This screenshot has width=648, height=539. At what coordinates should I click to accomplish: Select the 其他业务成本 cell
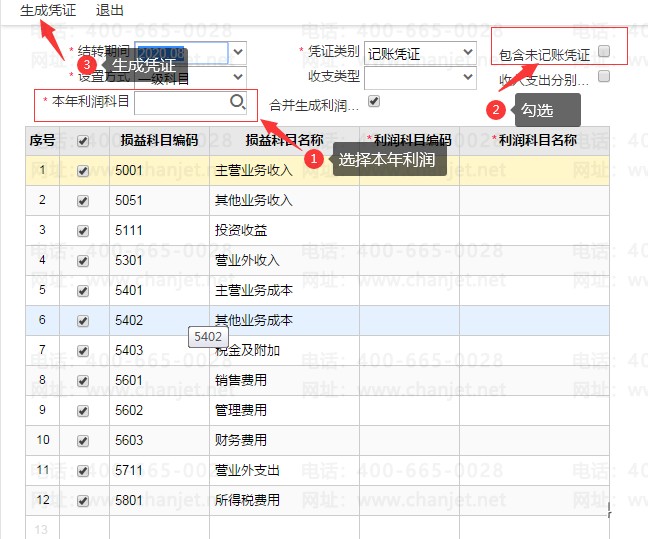[x=284, y=320]
